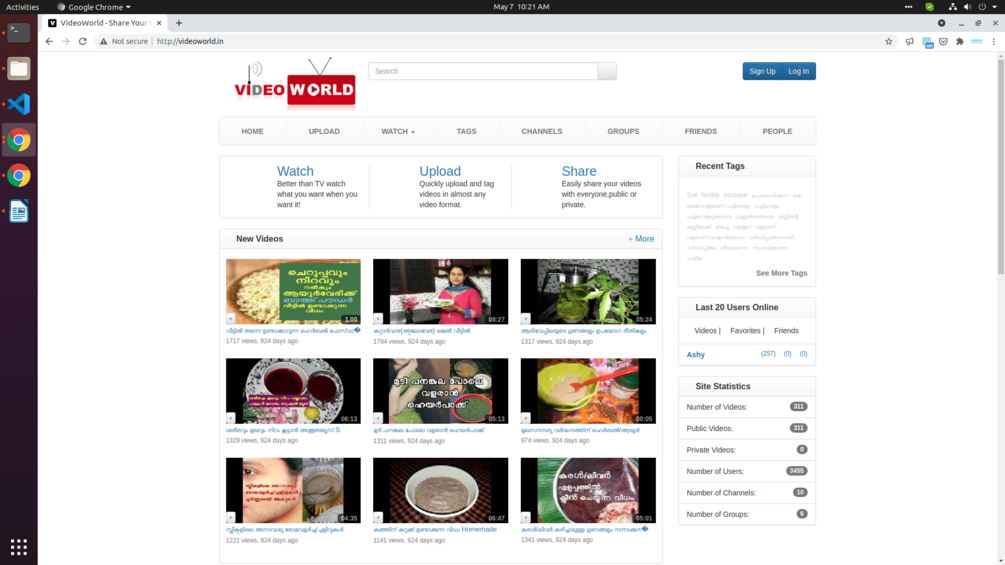Open a new Chrome tab
The image size is (1005, 565).
coord(179,23)
